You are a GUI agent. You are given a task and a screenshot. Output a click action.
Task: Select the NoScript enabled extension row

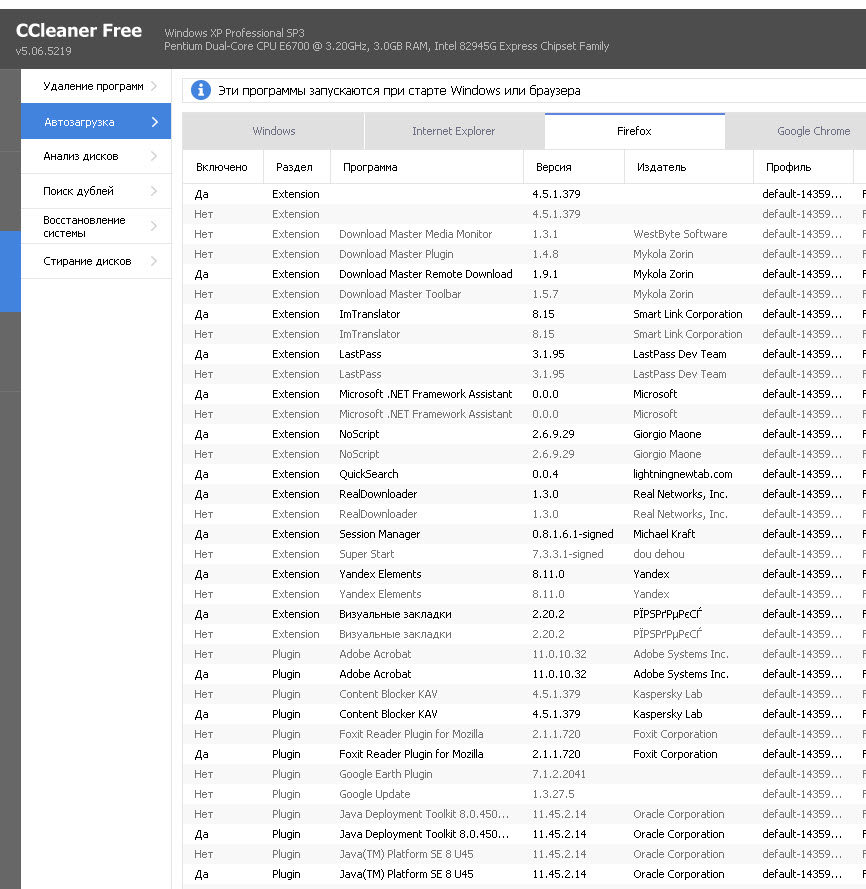pyautogui.click(x=359, y=434)
